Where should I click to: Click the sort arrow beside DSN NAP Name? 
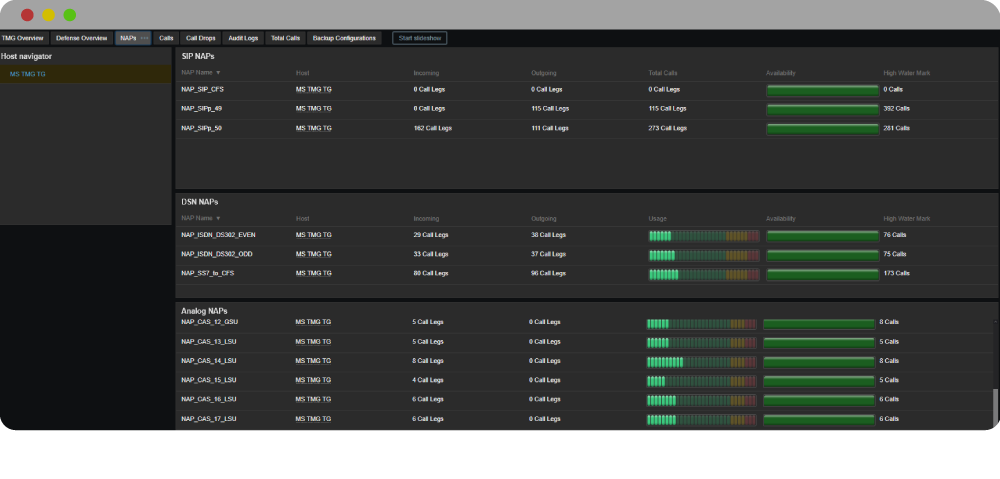tap(219, 218)
